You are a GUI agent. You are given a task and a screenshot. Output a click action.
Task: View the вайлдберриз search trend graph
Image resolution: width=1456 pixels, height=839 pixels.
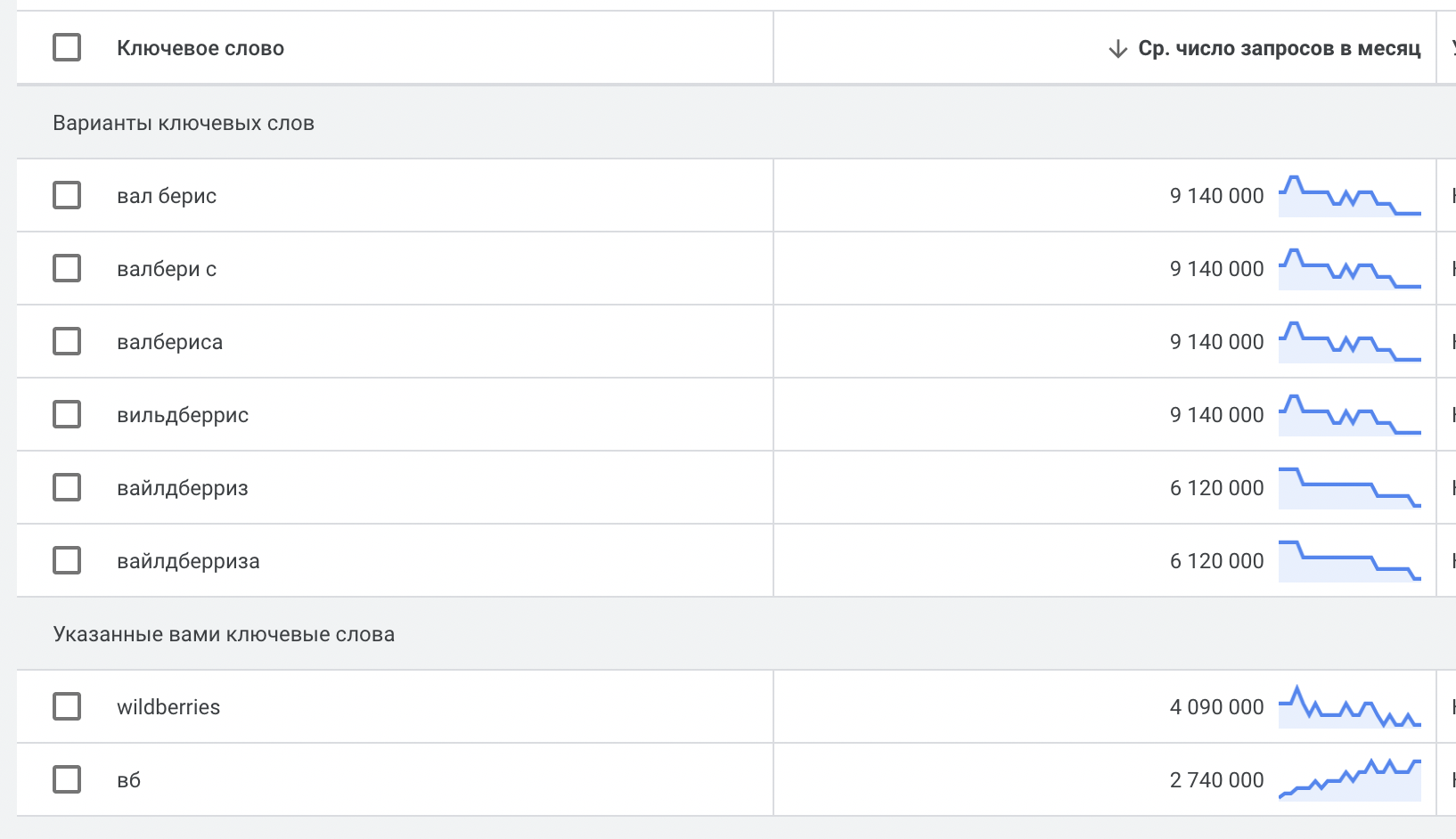click(x=1349, y=488)
